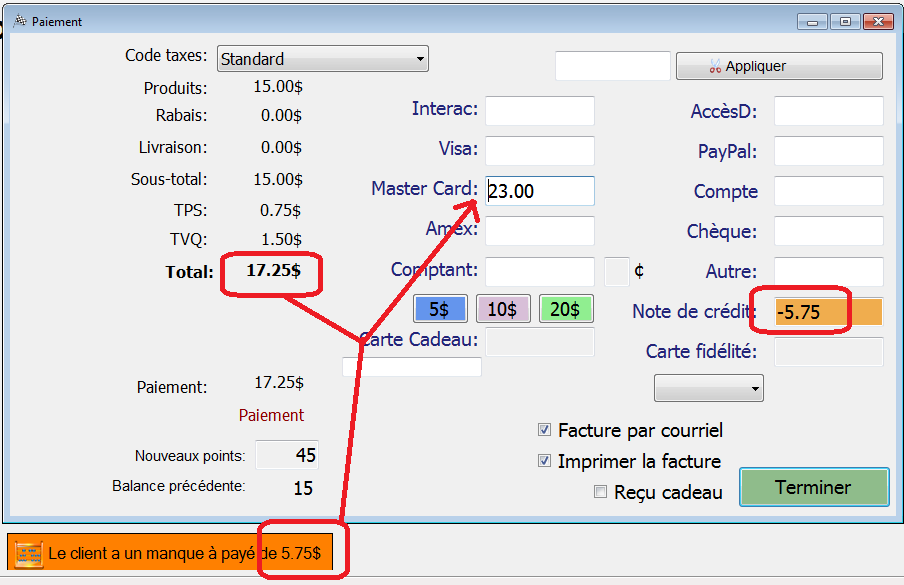
Task: Click the PayPal amount field
Action: click(x=828, y=151)
